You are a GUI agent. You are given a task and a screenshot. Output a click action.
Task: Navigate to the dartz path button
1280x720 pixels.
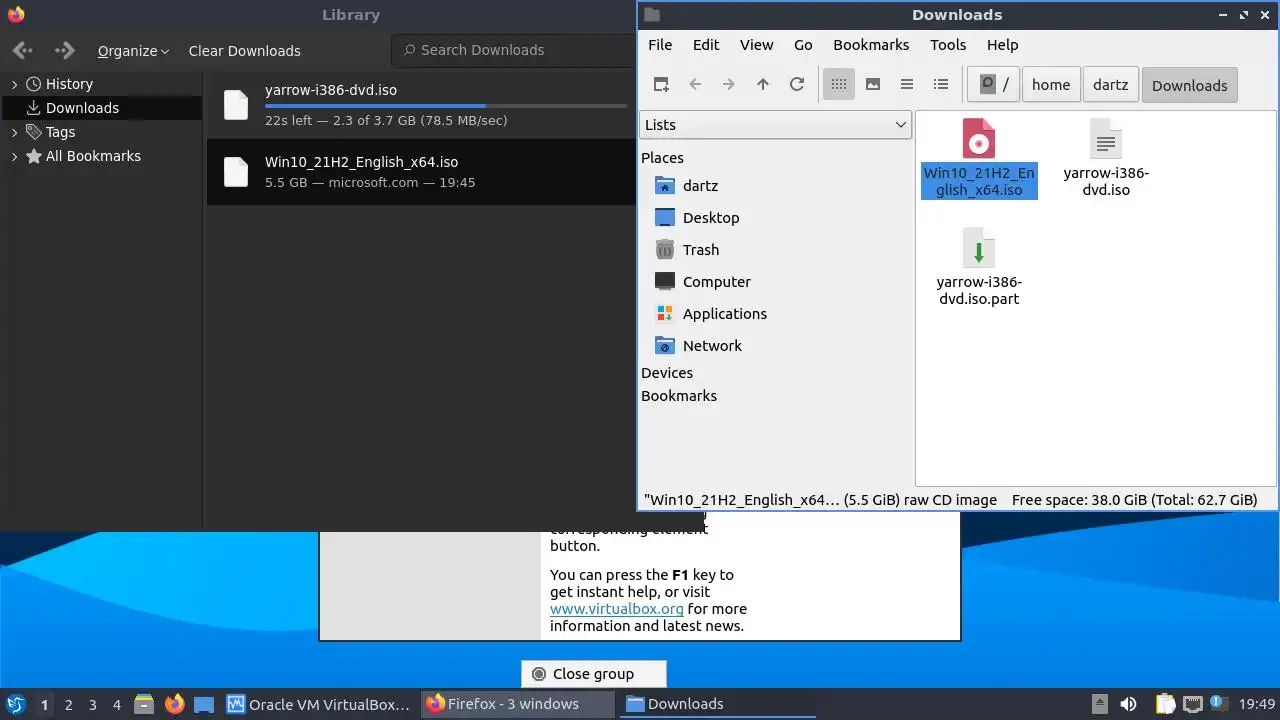click(1110, 85)
